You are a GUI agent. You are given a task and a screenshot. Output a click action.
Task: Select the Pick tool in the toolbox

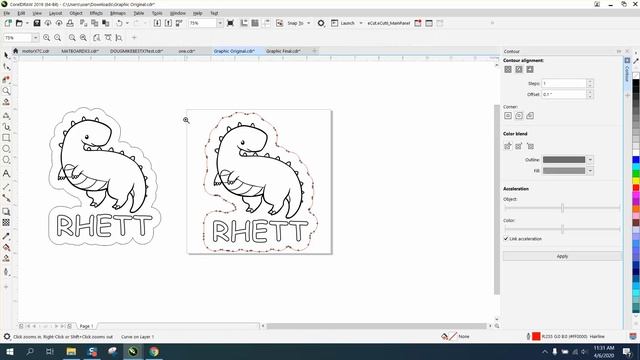(6, 55)
